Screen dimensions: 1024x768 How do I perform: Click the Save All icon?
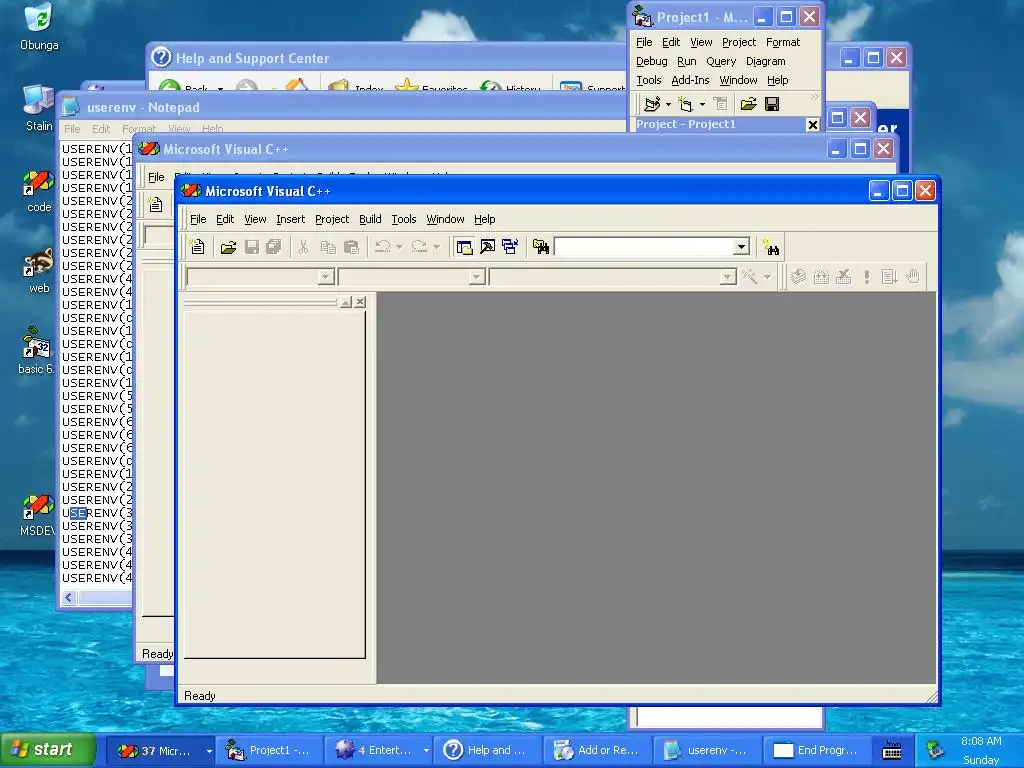[x=274, y=247]
